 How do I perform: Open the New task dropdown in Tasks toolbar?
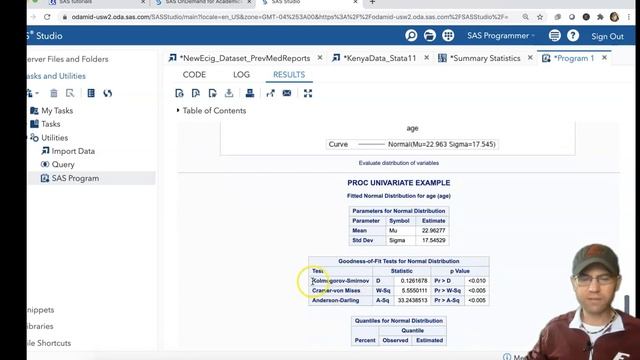pos(33,93)
